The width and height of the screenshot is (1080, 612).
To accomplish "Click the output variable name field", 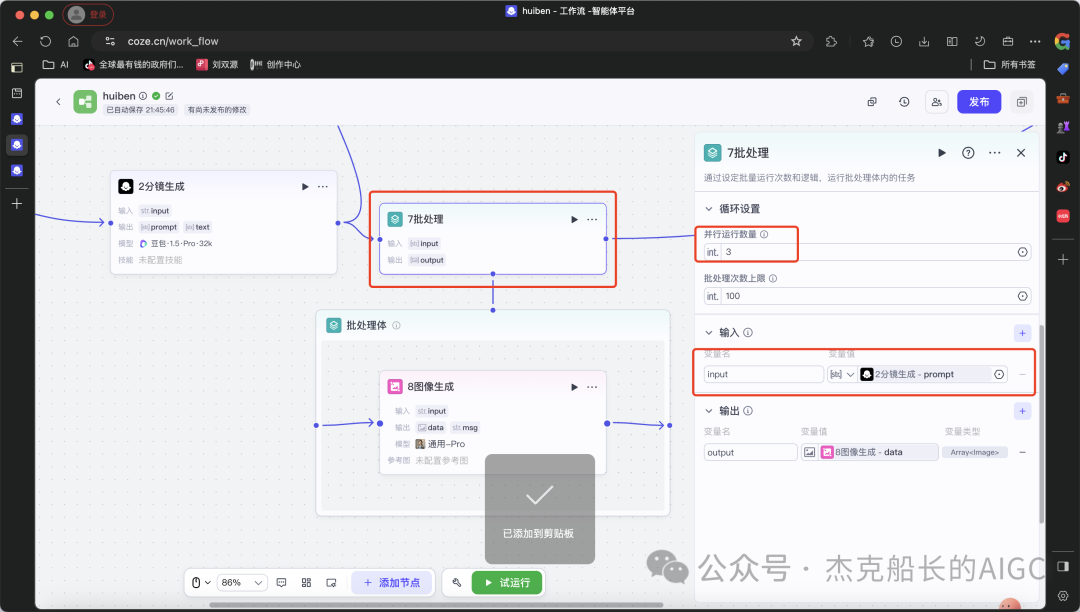I will [750, 452].
